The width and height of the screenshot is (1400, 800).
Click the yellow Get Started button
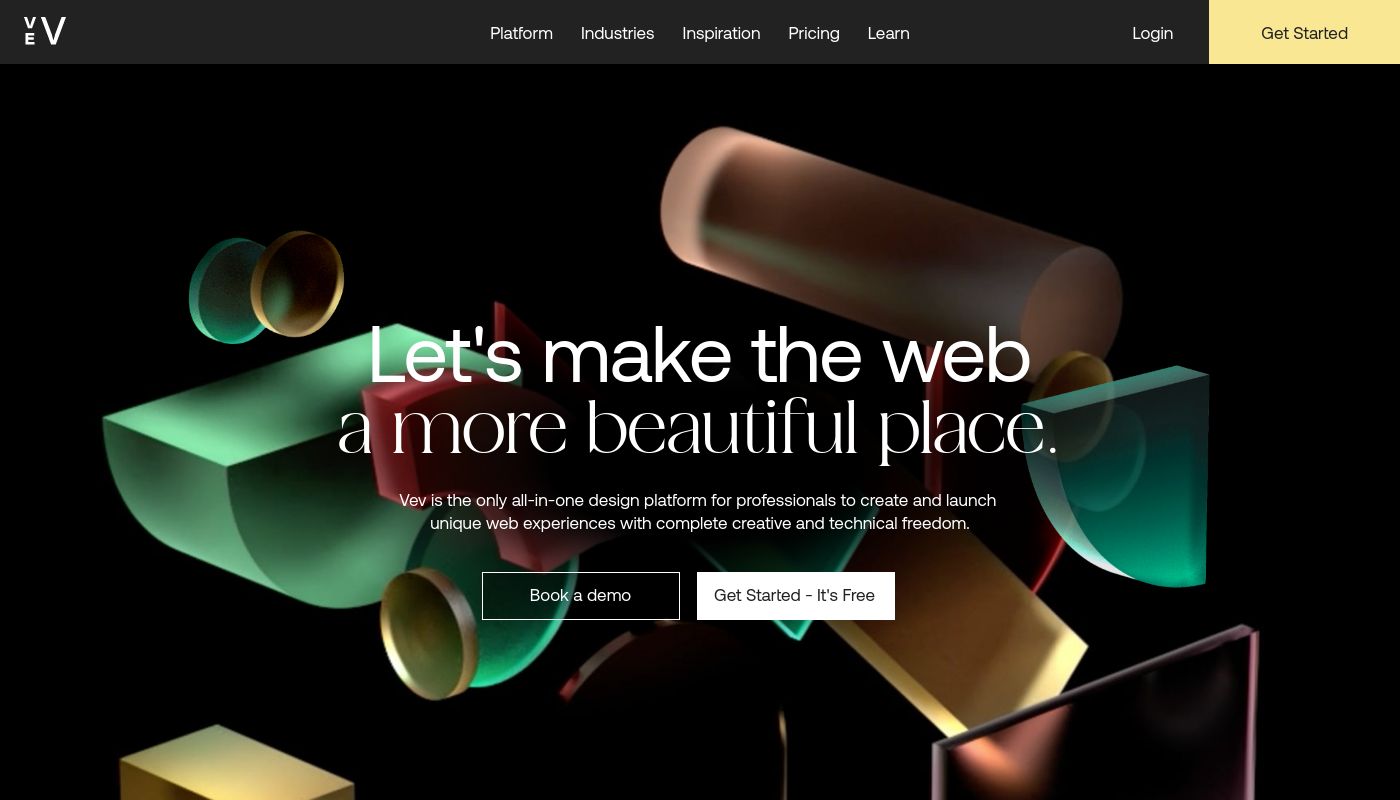1304,32
